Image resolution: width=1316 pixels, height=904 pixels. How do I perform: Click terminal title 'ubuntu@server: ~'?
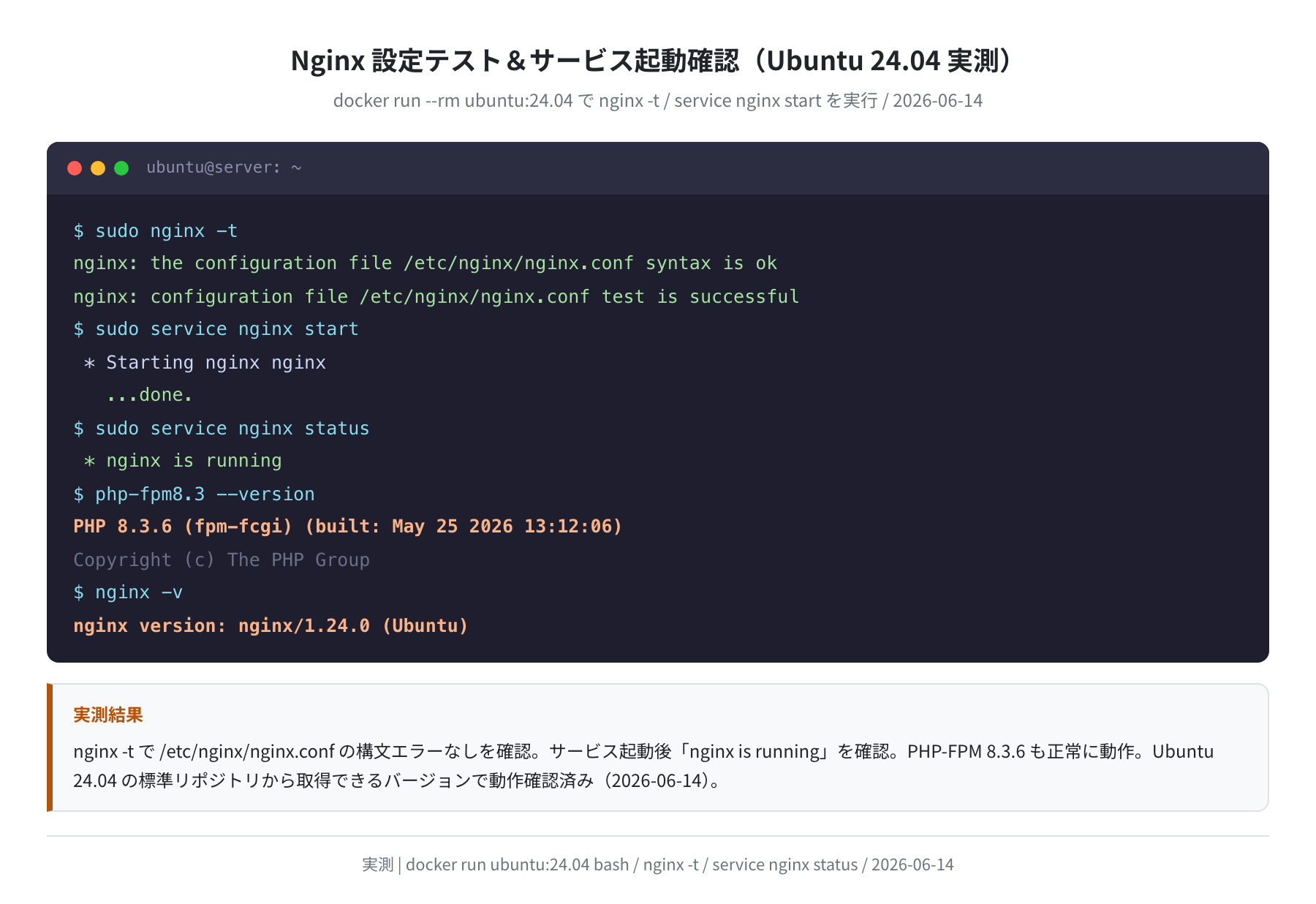[224, 167]
